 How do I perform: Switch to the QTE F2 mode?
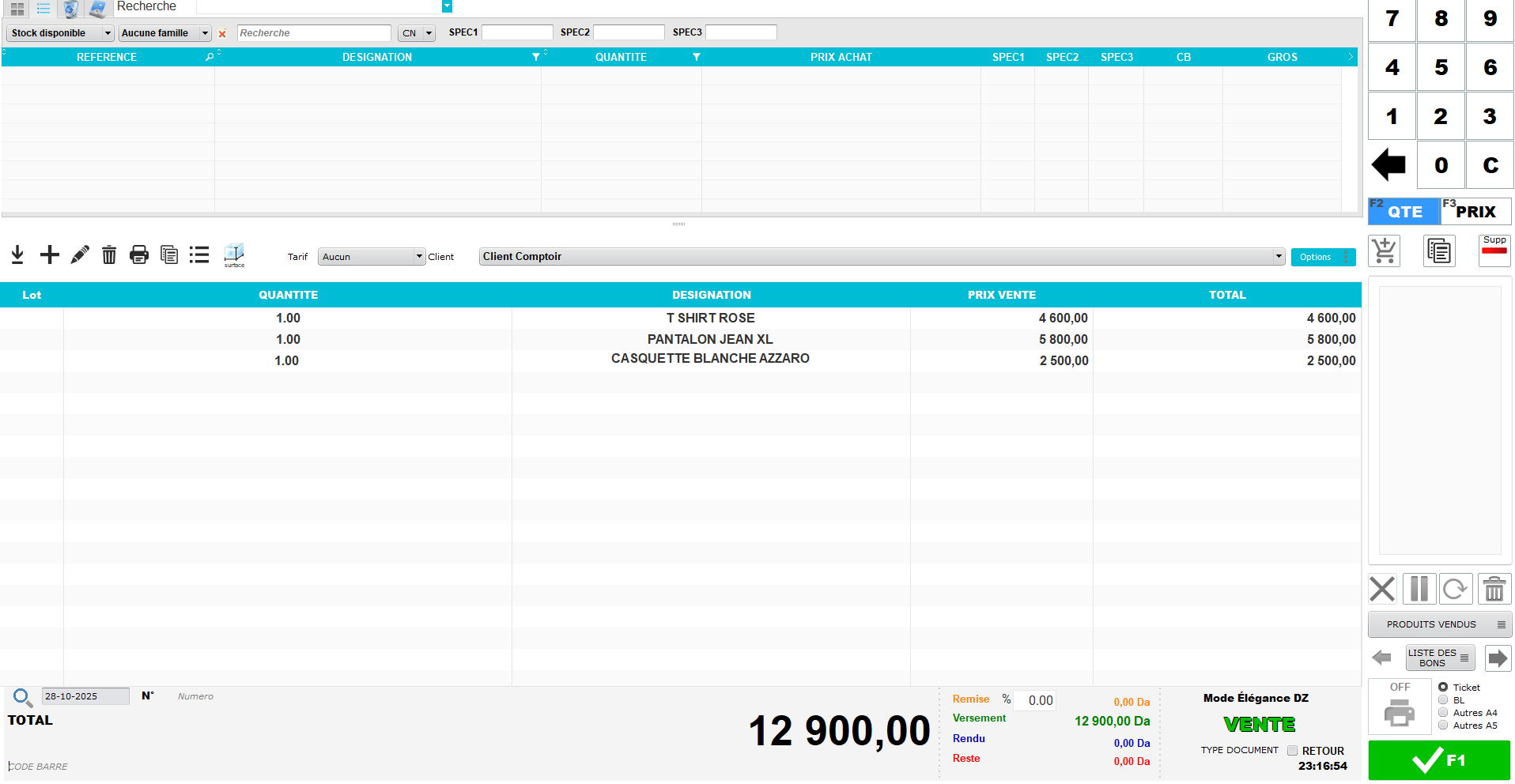pyautogui.click(x=1404, y=212)
